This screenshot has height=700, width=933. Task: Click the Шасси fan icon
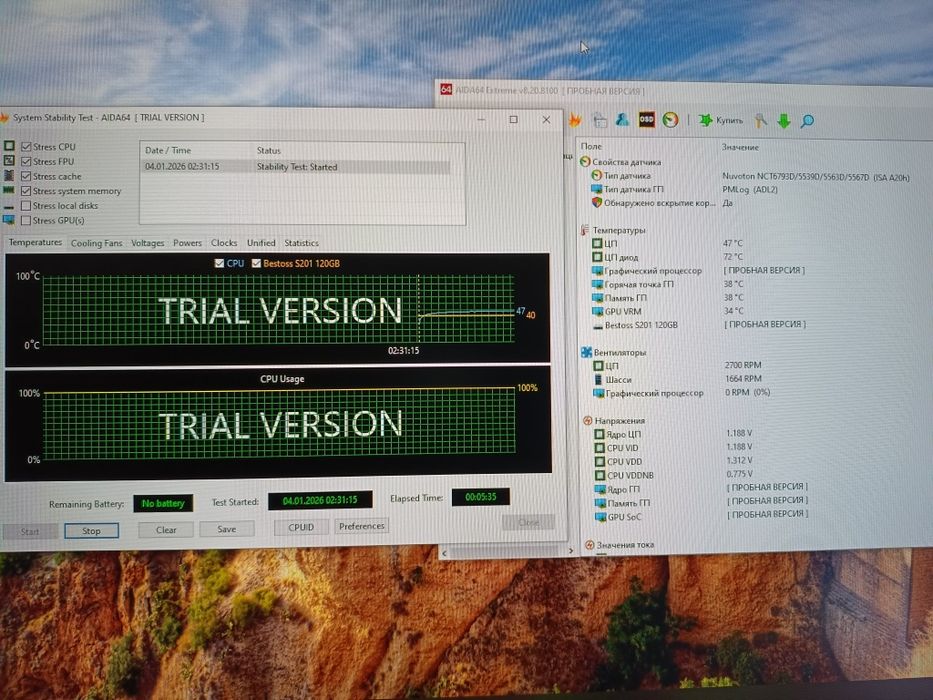click(599, 379)
